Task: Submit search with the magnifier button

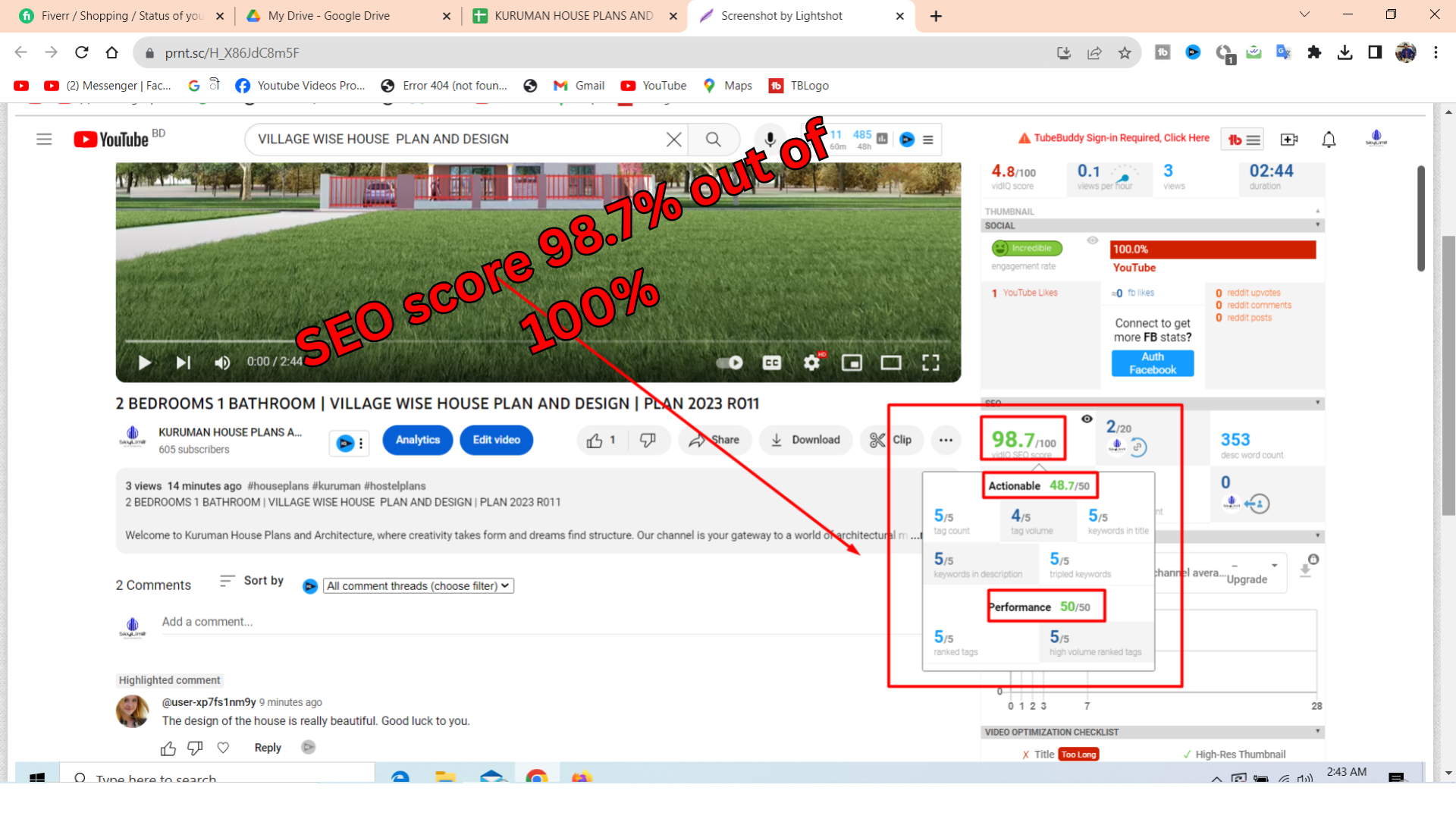Action: point(714,140)
